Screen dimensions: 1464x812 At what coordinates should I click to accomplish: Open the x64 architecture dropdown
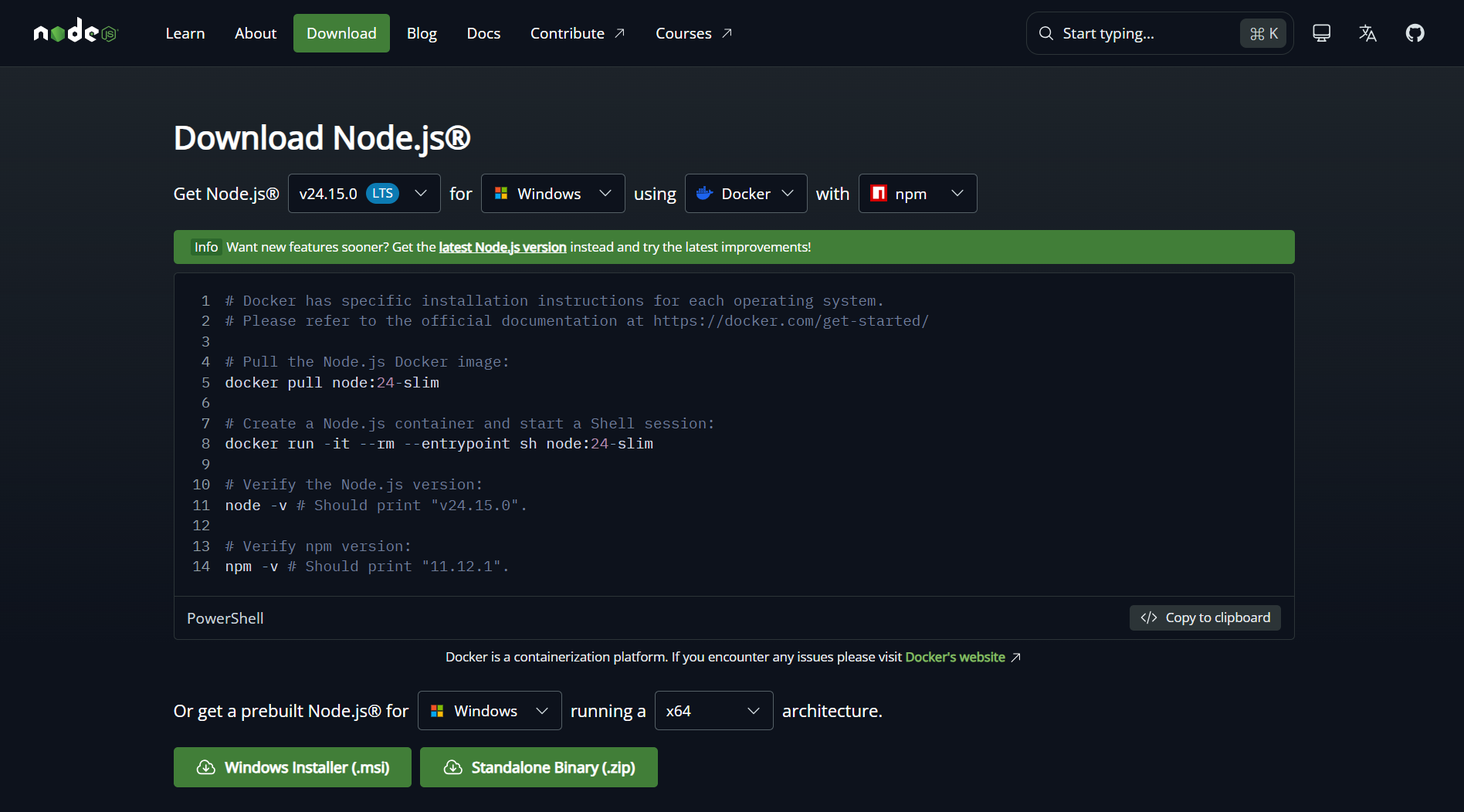click(713, 711)
